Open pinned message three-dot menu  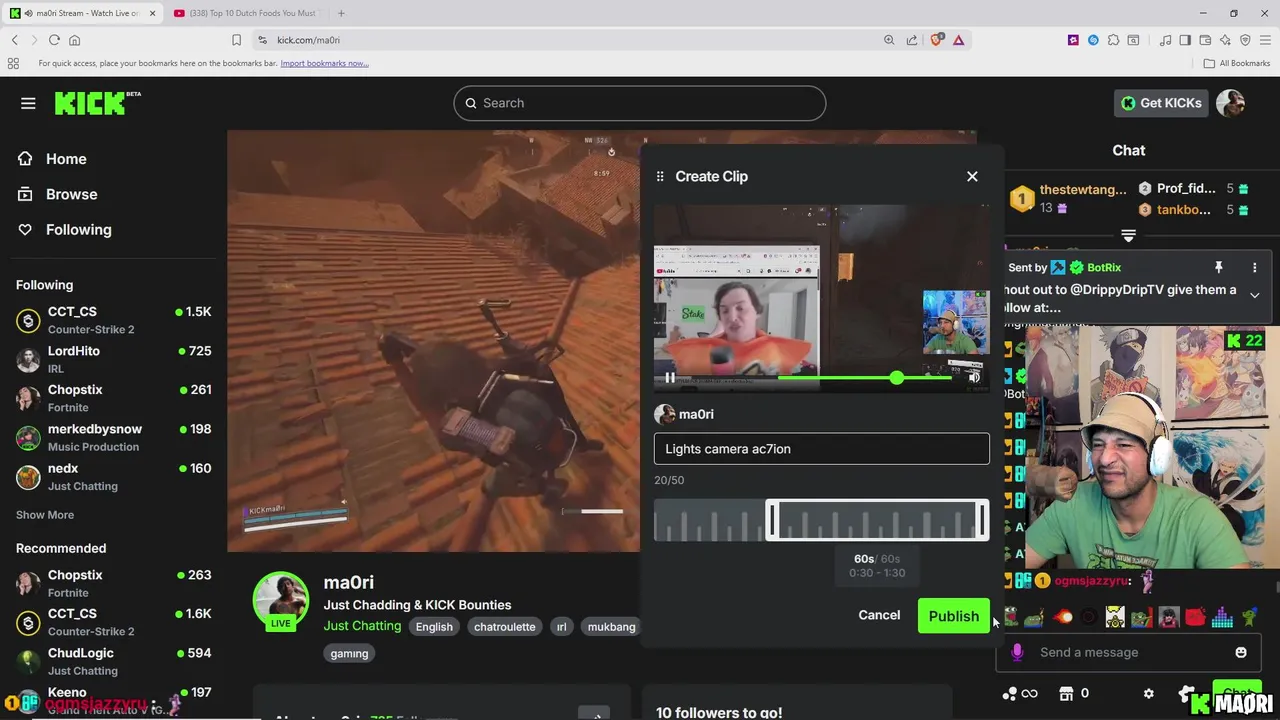click(1254, 268)
